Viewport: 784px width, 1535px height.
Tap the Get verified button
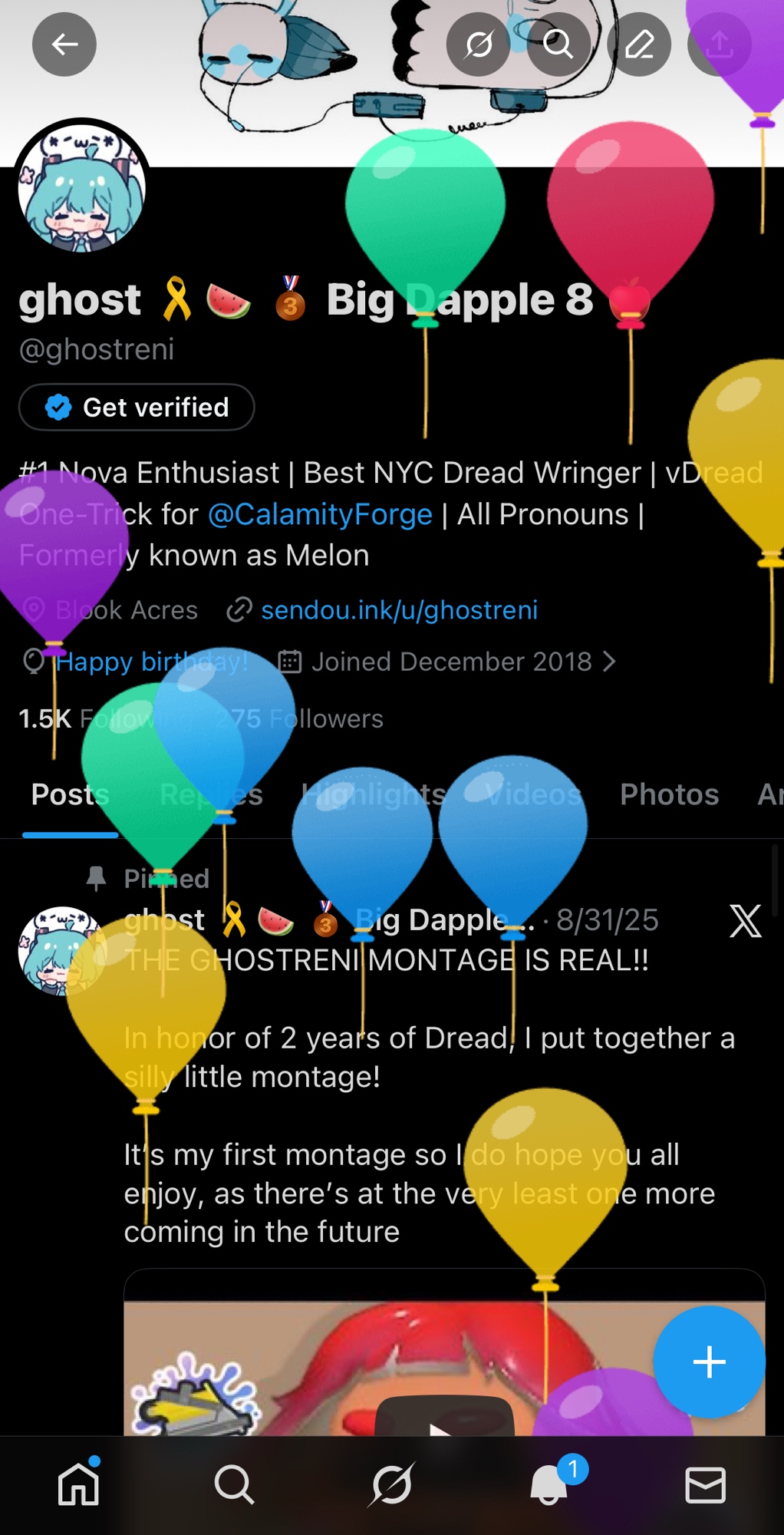(x=137, y=407)
